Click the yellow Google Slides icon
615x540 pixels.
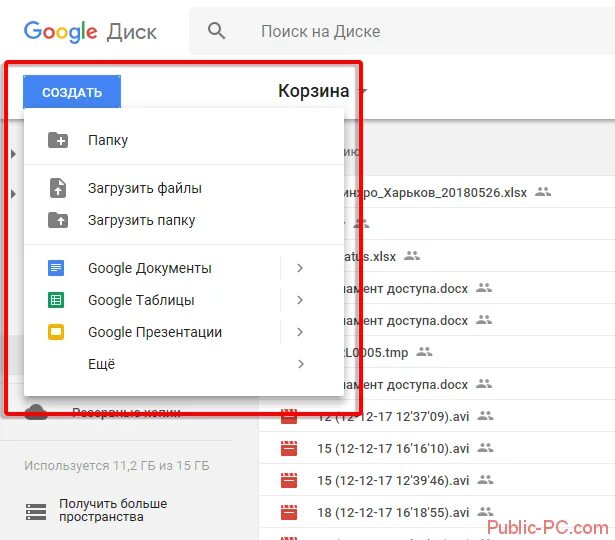(x=56, y=332)
